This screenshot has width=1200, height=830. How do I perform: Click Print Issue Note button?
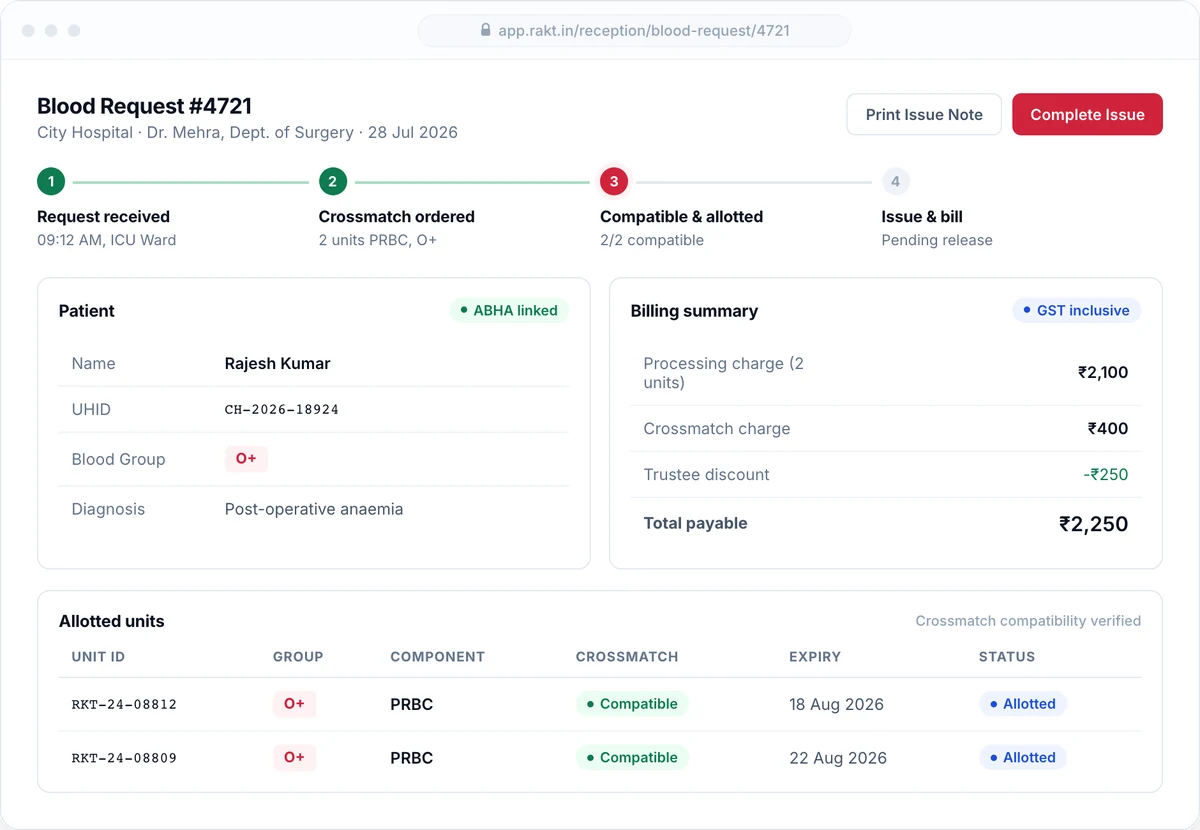tap(924, 114)
